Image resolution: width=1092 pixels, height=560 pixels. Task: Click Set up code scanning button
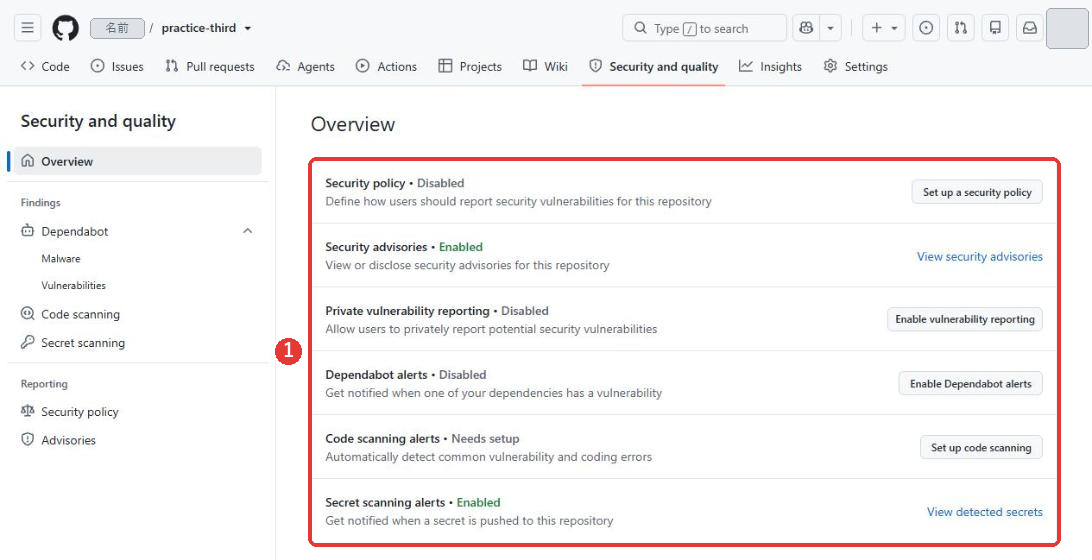click(981, 447)
